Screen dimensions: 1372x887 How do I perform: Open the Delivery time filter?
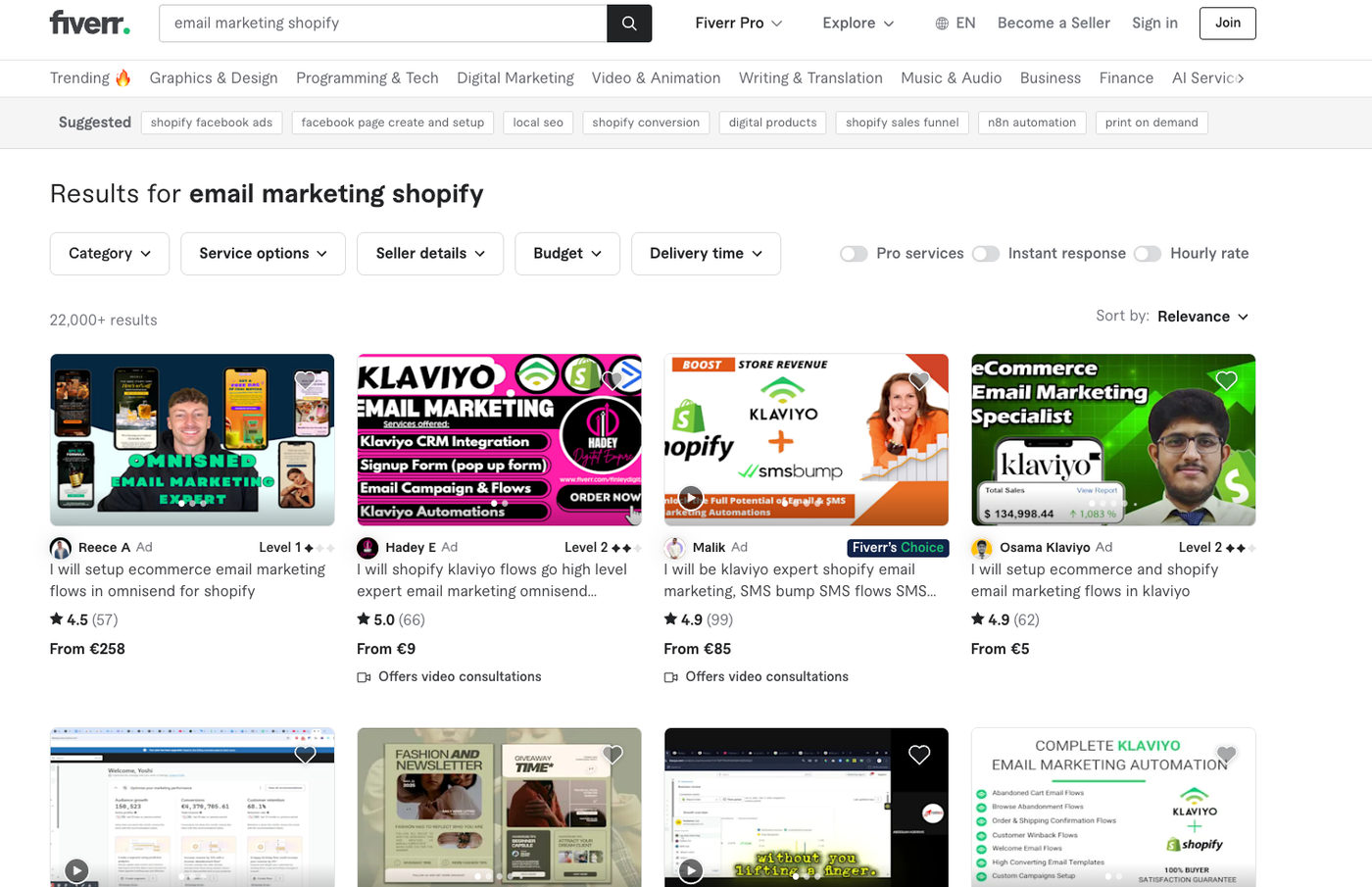click(706, 254)
